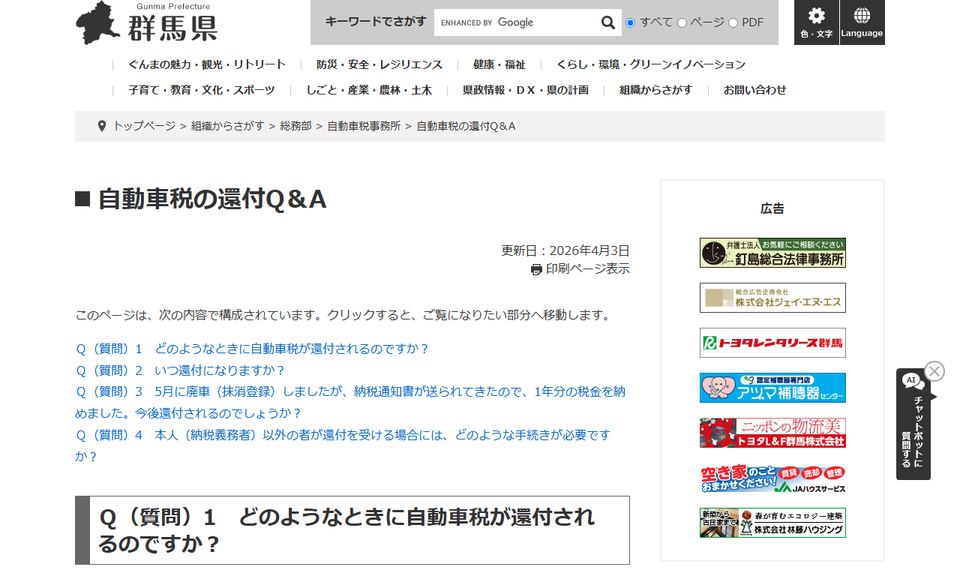
Task: Jump to Q3 5月に廃車 link
Action: point(350,402)
